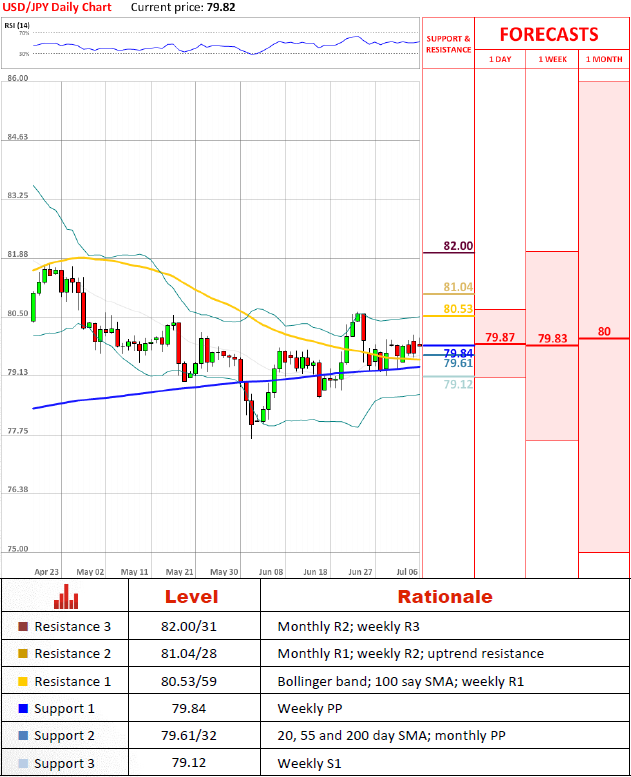
Task: Click the Resistance 3 row label
Action: coord(72,627)
